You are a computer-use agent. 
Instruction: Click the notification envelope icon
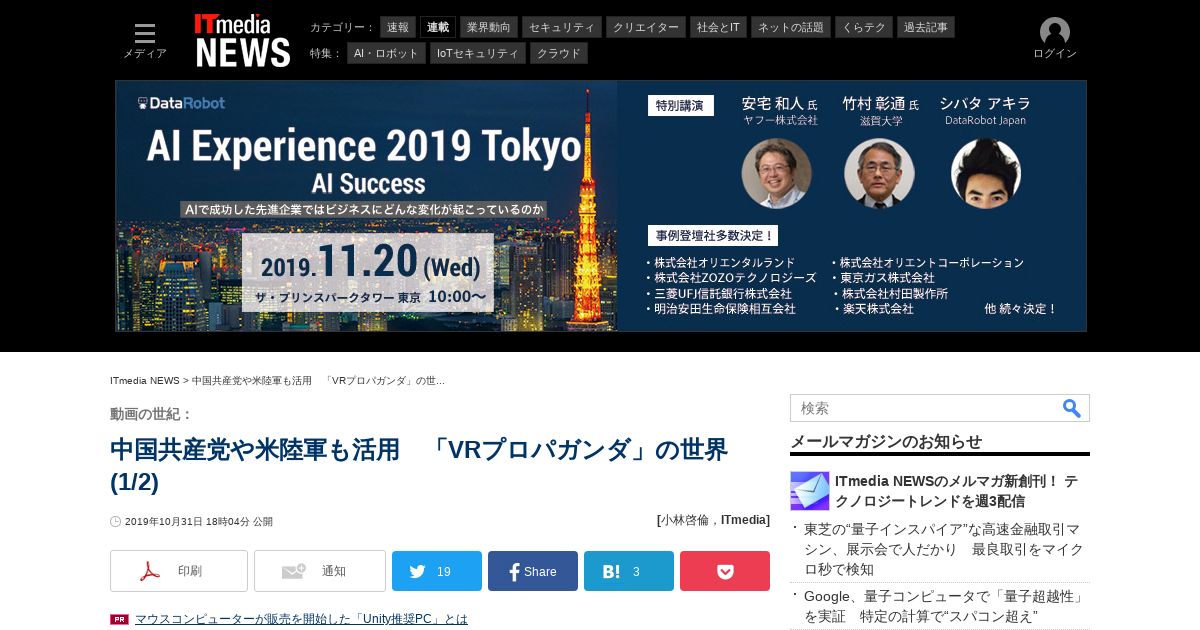click(x=294, y=571)
